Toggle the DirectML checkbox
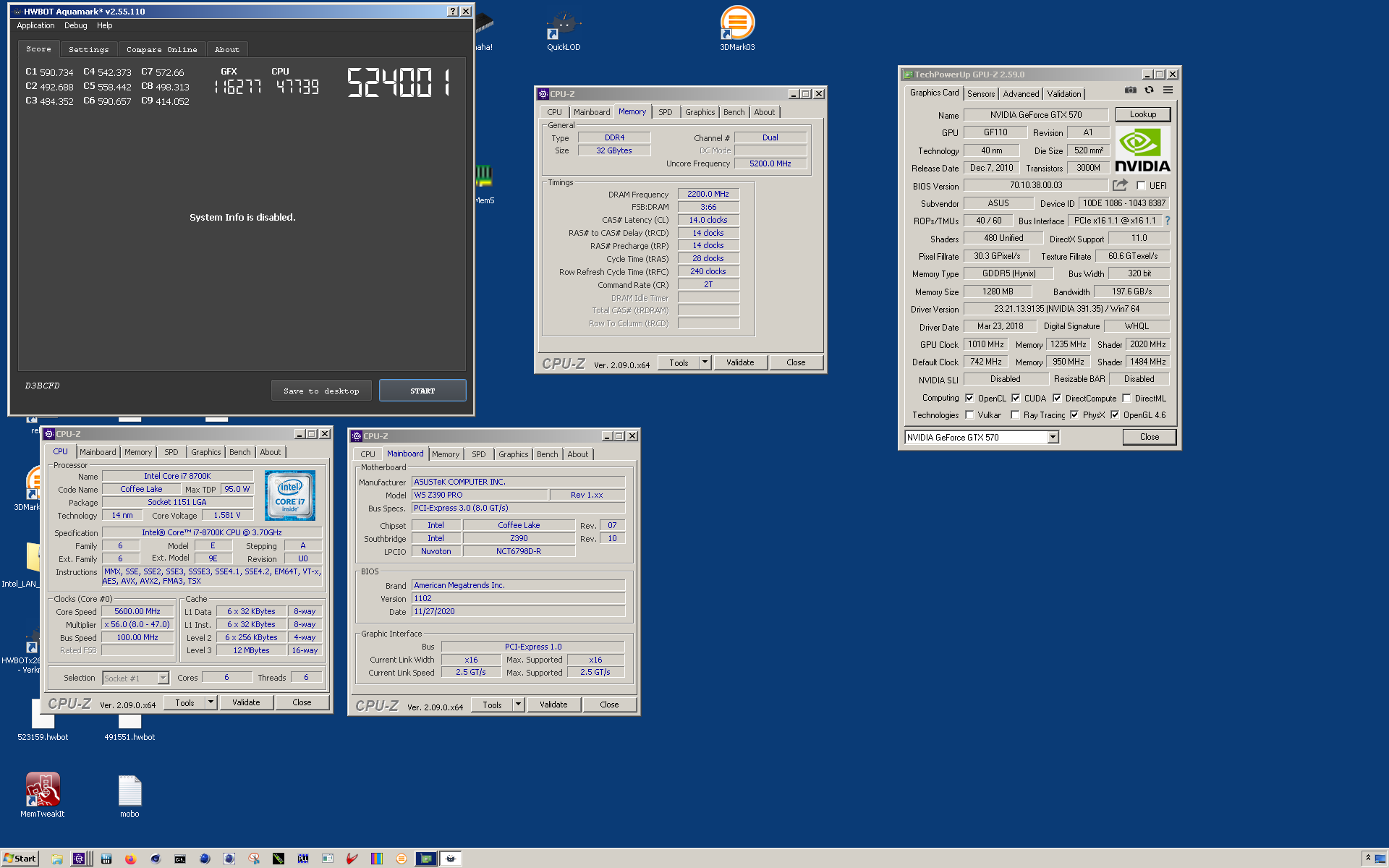 pos(1126,398)
